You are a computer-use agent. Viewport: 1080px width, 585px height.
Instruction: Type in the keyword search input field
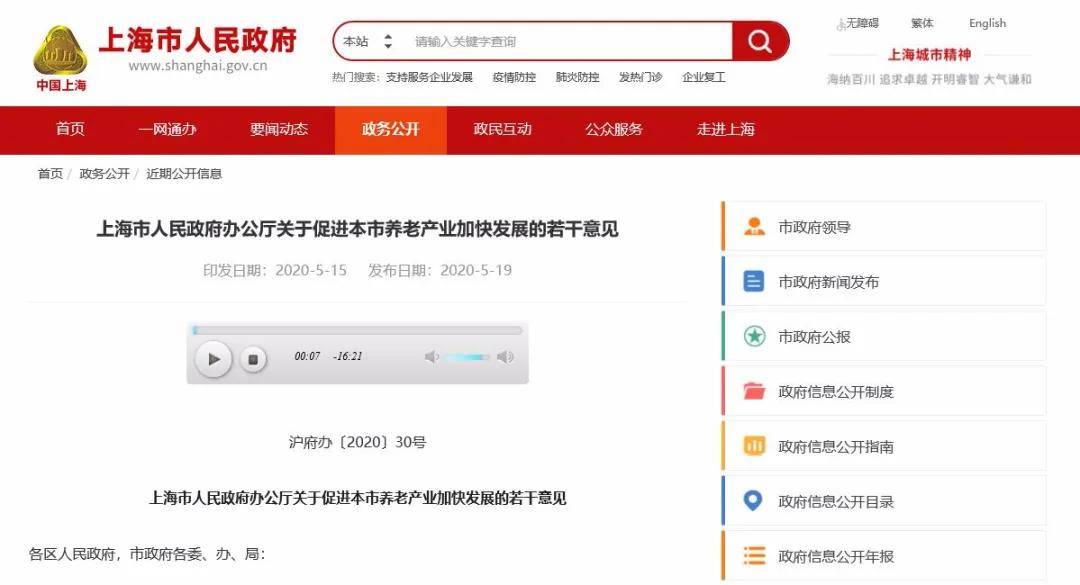[x=565, y=42]
